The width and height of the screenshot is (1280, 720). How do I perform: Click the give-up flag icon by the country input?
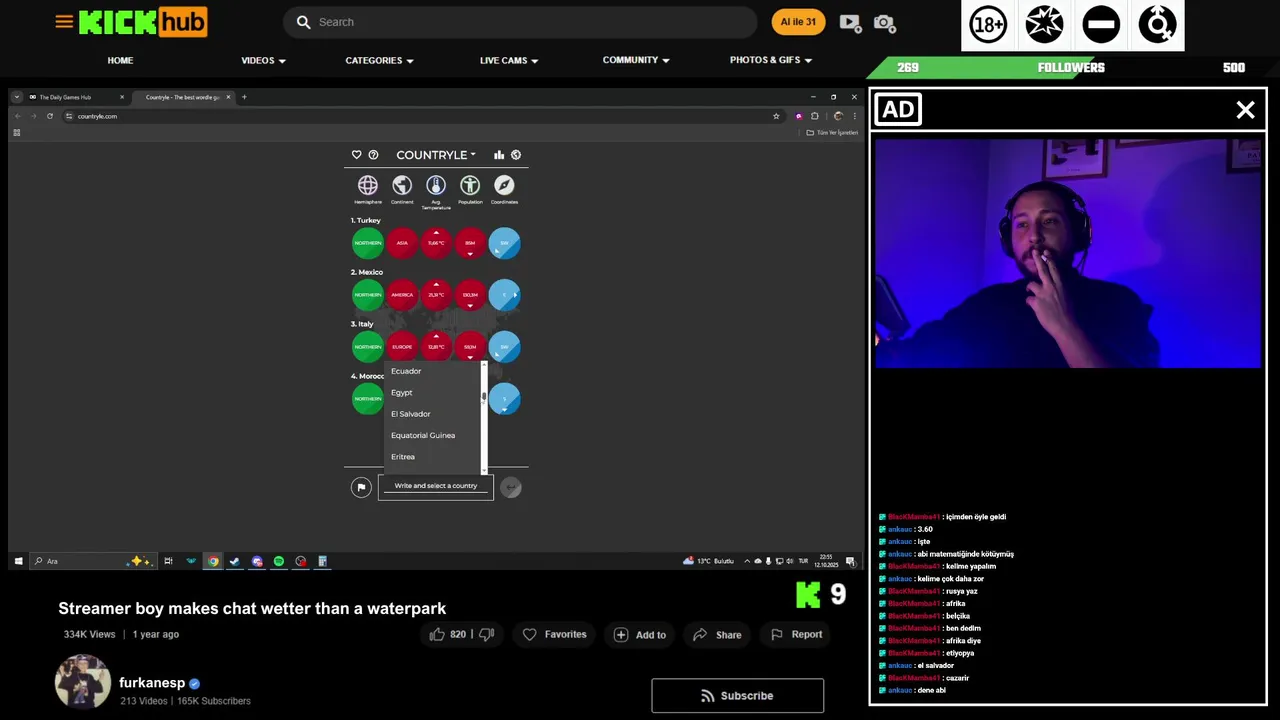coord(361,487)
